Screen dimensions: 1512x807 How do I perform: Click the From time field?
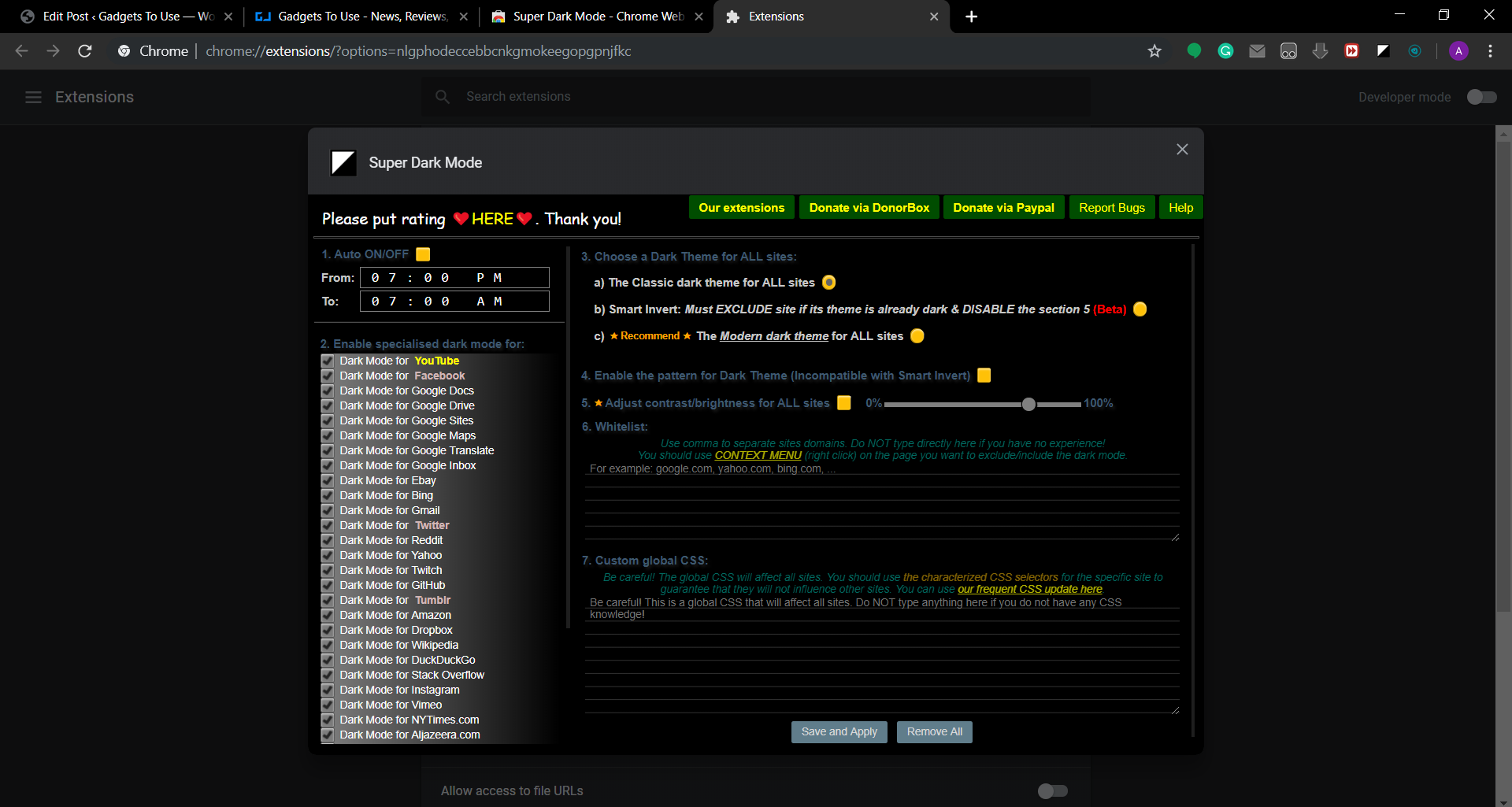coord(454,278)
